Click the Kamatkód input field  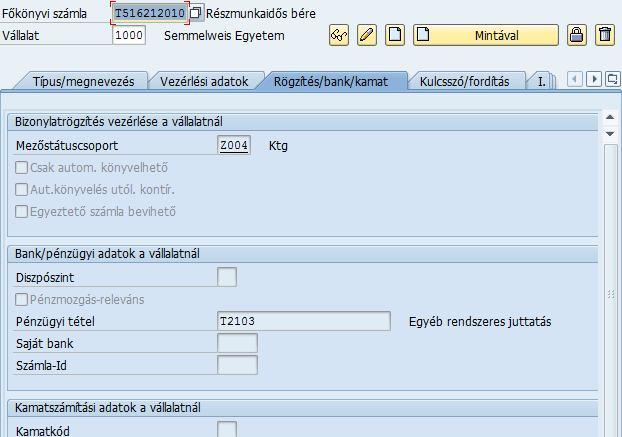coord(227,429)
